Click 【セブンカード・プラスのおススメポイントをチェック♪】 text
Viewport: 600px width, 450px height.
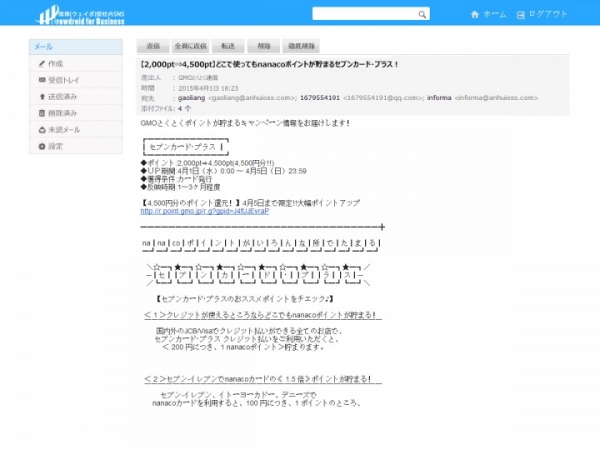[x=245, y=299]
